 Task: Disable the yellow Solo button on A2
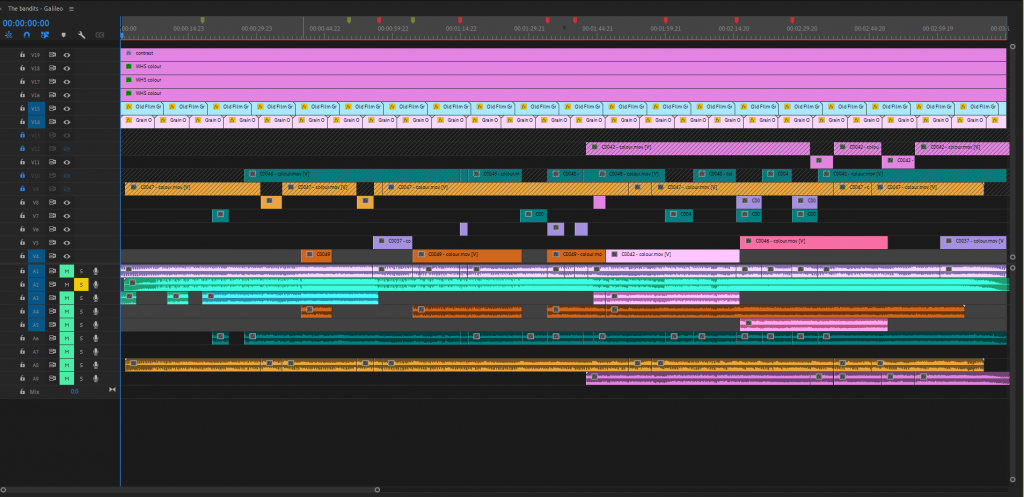point(81,285)
